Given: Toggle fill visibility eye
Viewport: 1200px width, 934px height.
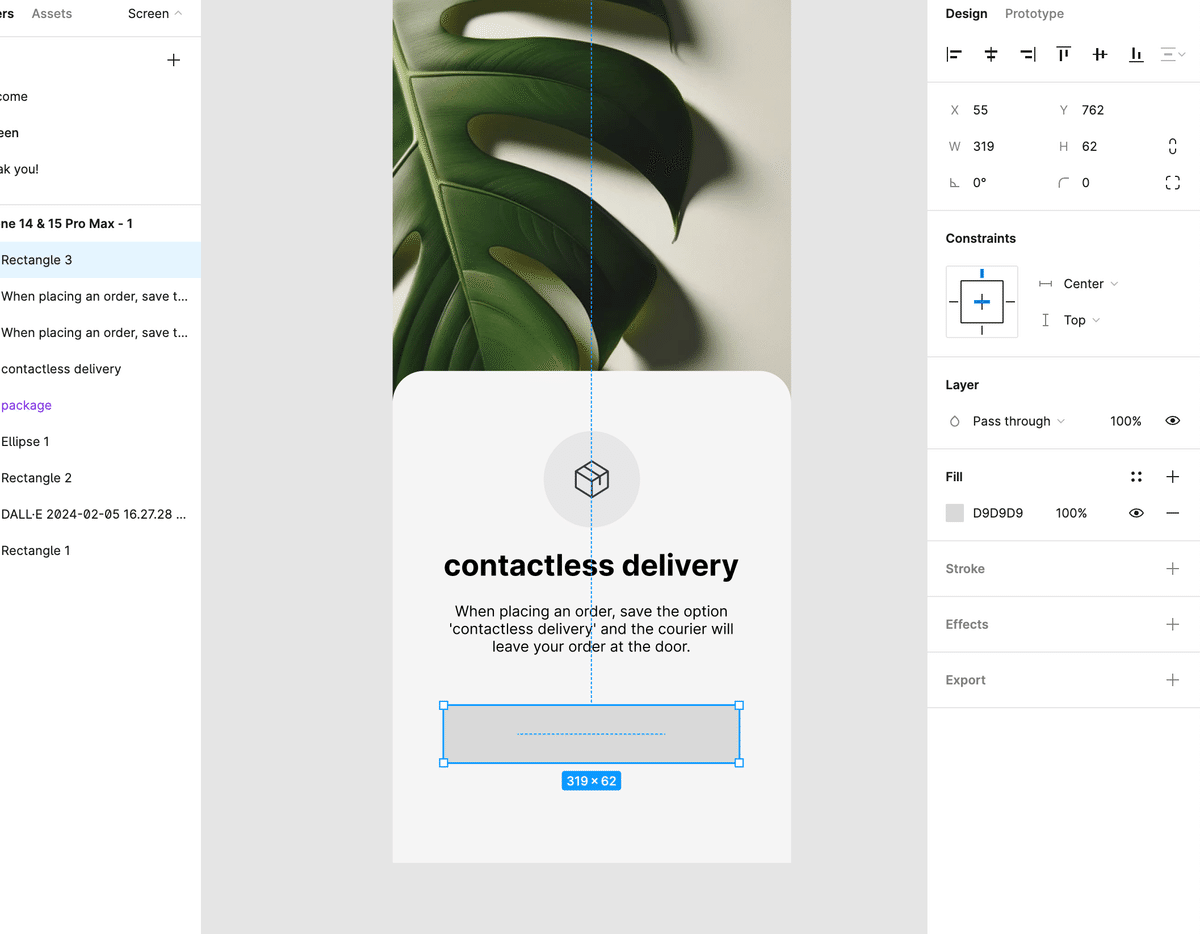Looking at the screenshot, I should pyautogui.click(x=1136, y=513).
